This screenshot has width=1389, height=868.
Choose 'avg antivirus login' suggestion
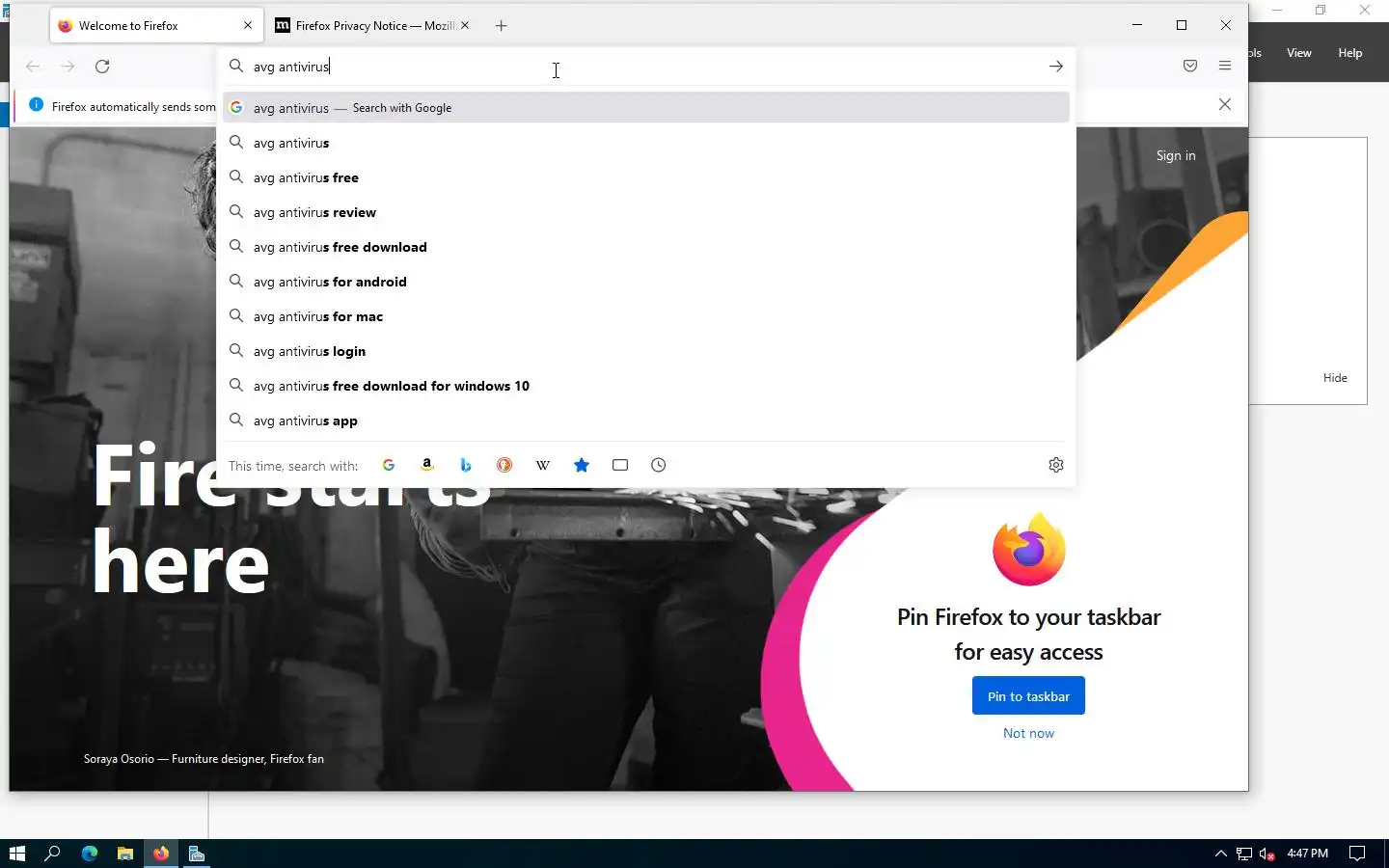(646, 351)
